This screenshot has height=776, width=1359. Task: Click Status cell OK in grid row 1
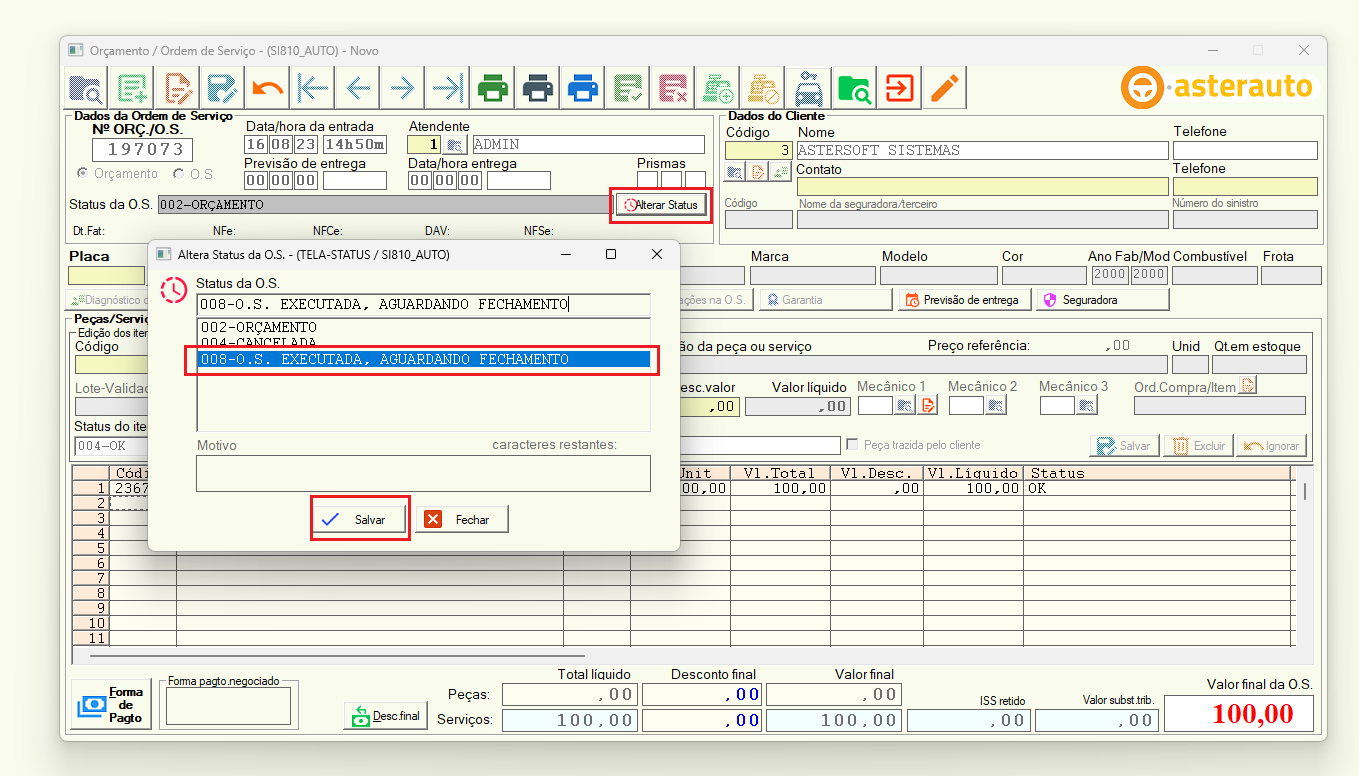tap(1157, 488)
